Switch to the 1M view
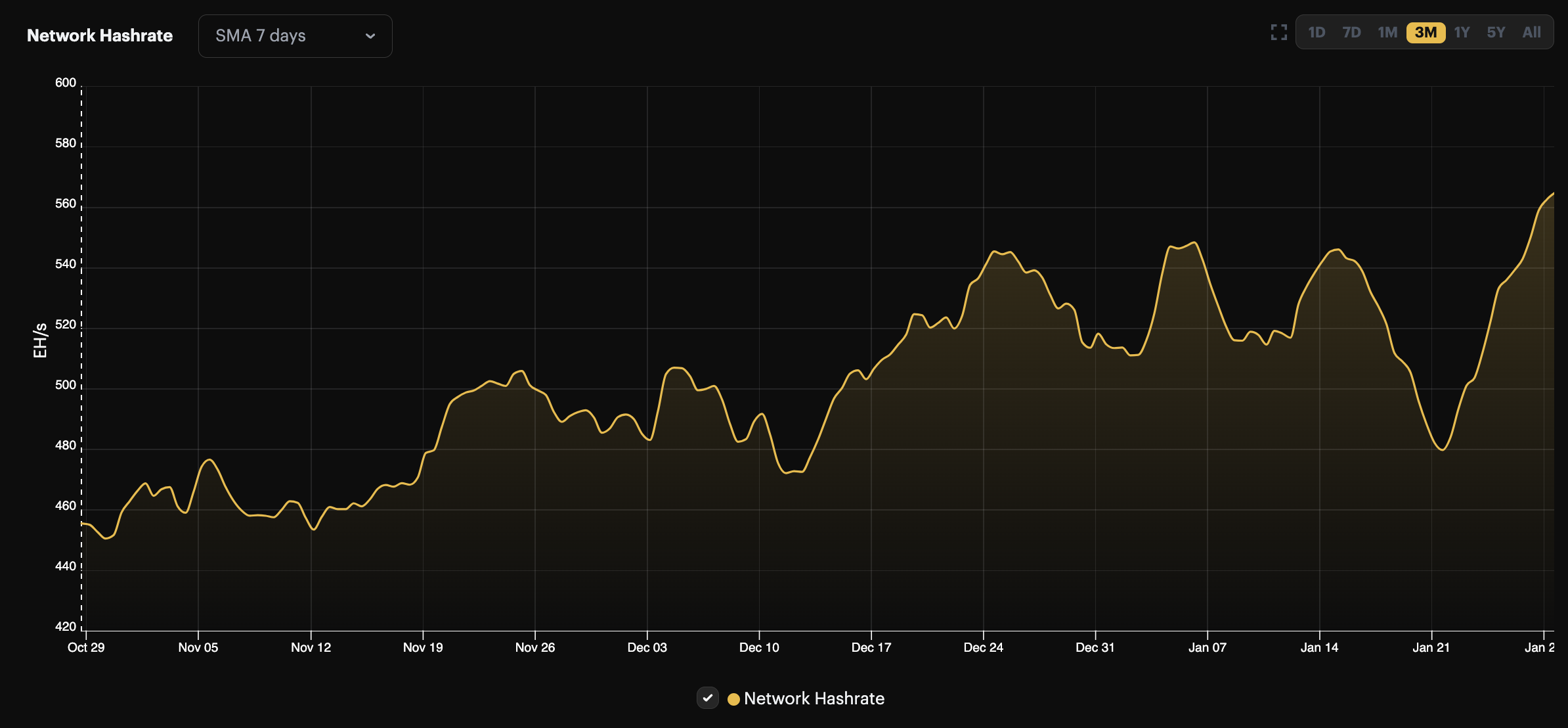Screen dimensions: 1568x728 coord(1388,32)
